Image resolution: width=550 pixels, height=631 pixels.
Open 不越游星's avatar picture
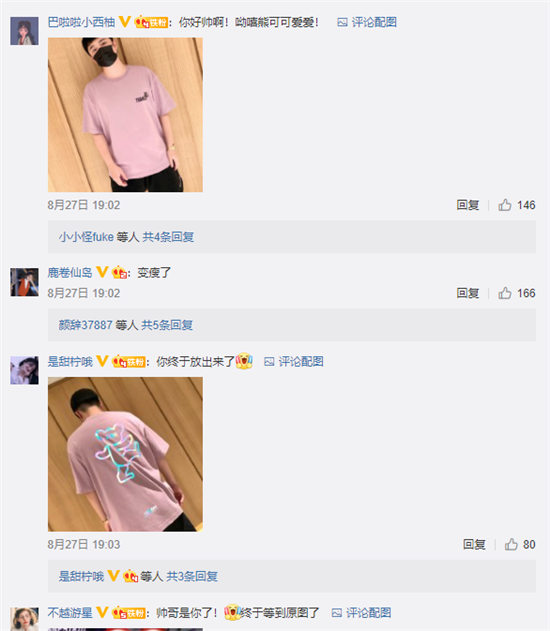(24, 619)
